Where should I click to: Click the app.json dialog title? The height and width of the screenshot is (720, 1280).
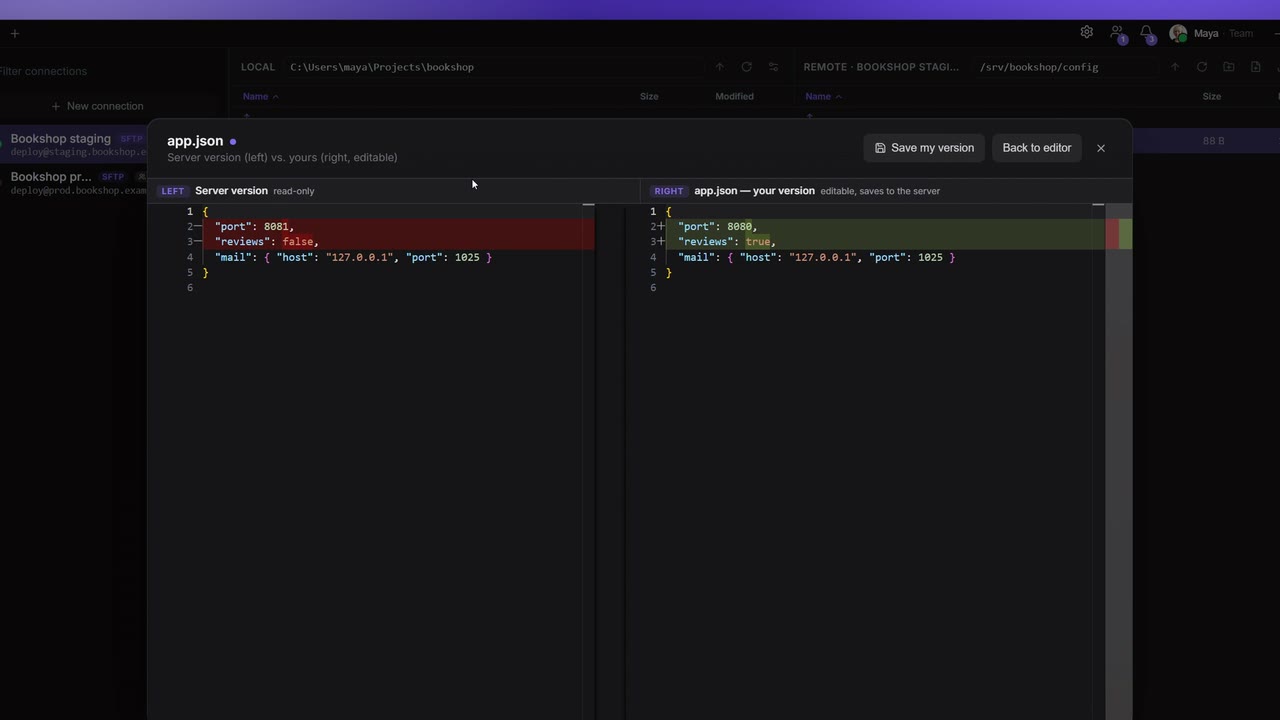point(195,141)
